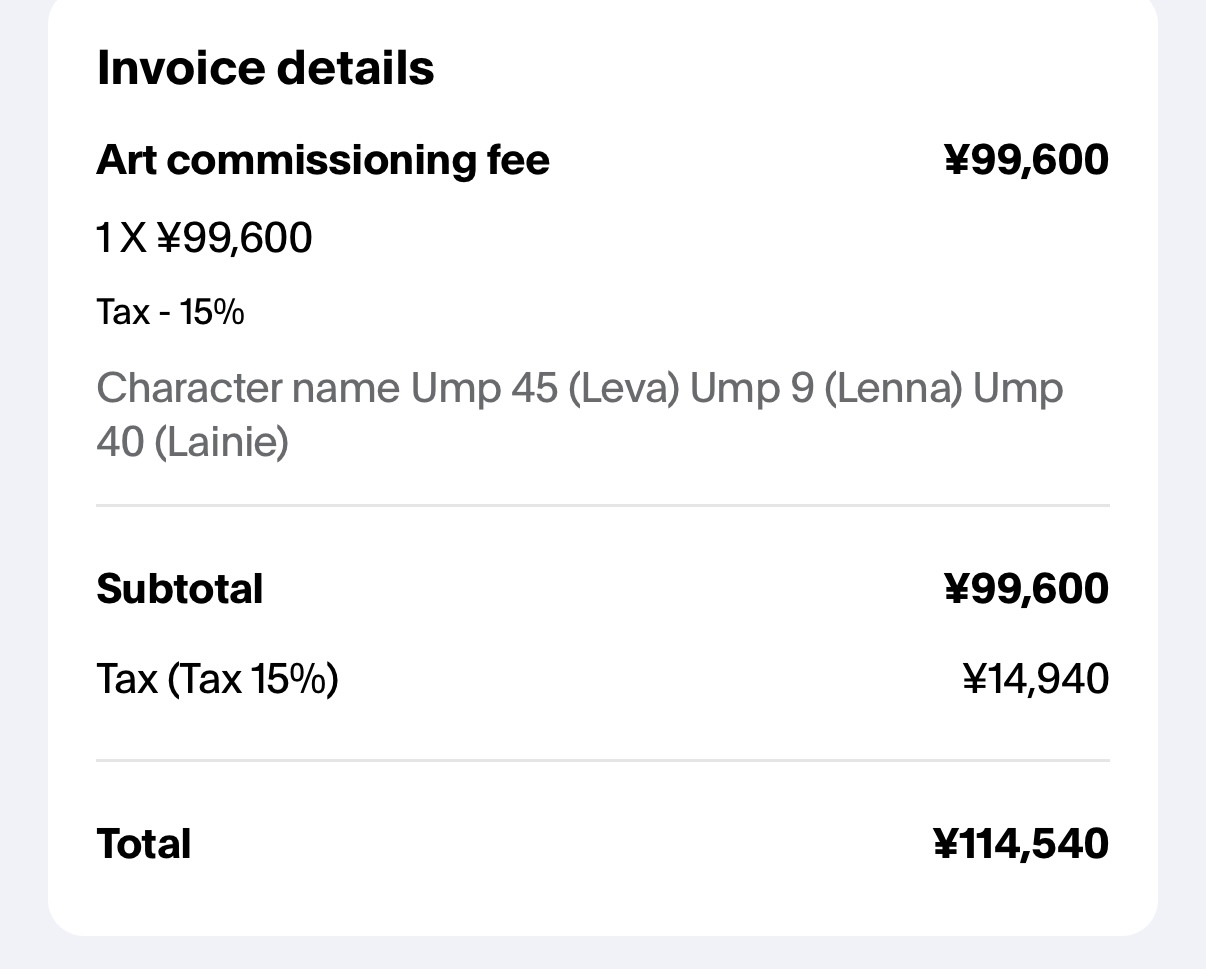Image resolution: width=1206 pixels, height=969 pixels.
Task: Click the Invoice details heading
Action: 265,68
